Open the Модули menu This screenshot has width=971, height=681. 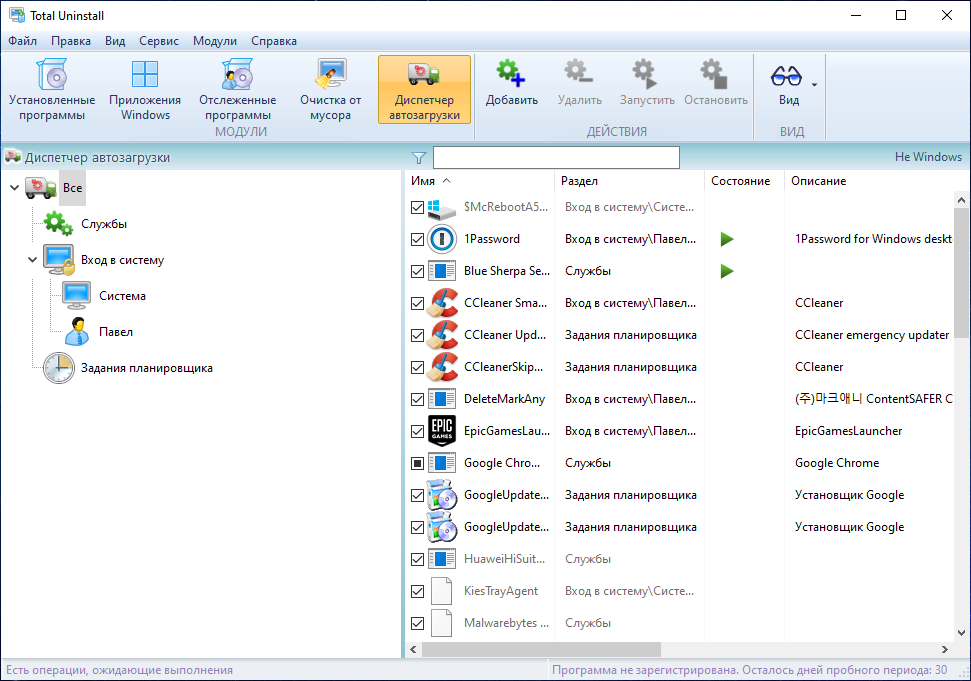click(x=215, y=41)
